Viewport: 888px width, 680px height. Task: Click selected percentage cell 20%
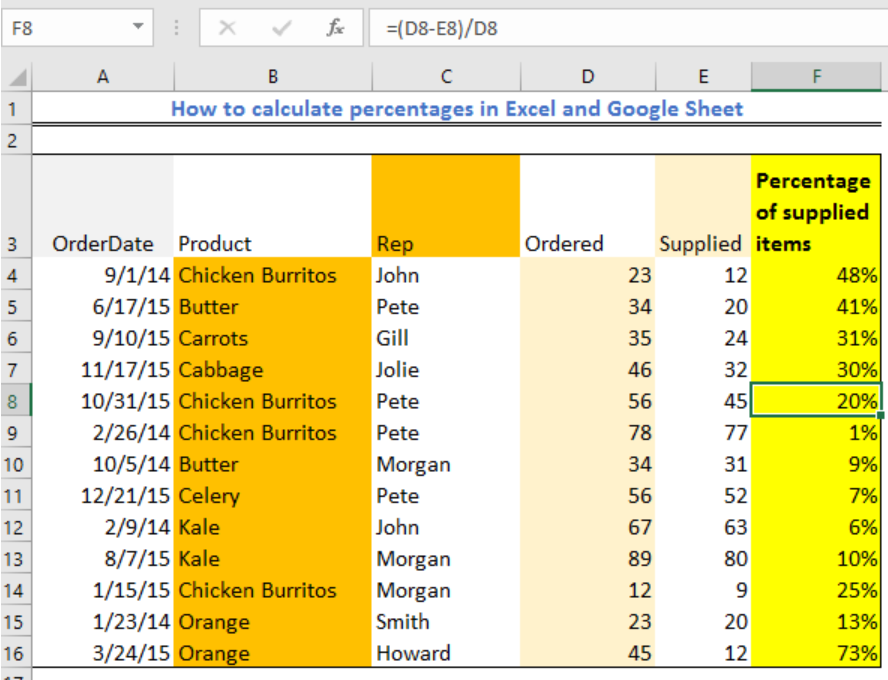(x=816, y=401)
